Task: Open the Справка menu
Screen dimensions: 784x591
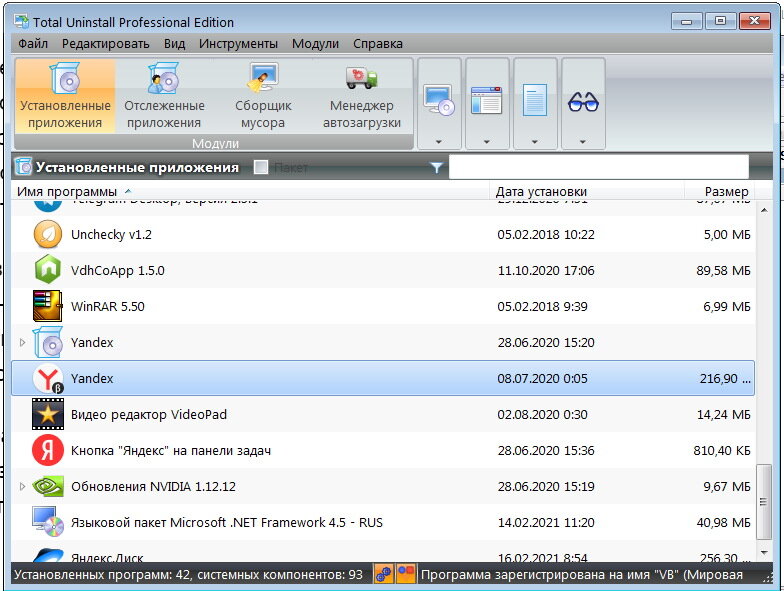Action: click(378, 44)
